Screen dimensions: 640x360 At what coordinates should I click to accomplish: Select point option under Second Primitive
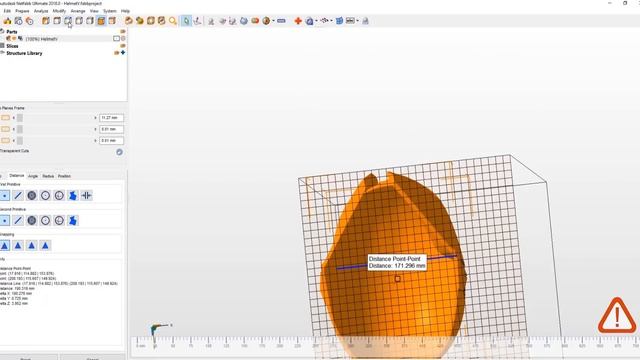tap(4, 221)
